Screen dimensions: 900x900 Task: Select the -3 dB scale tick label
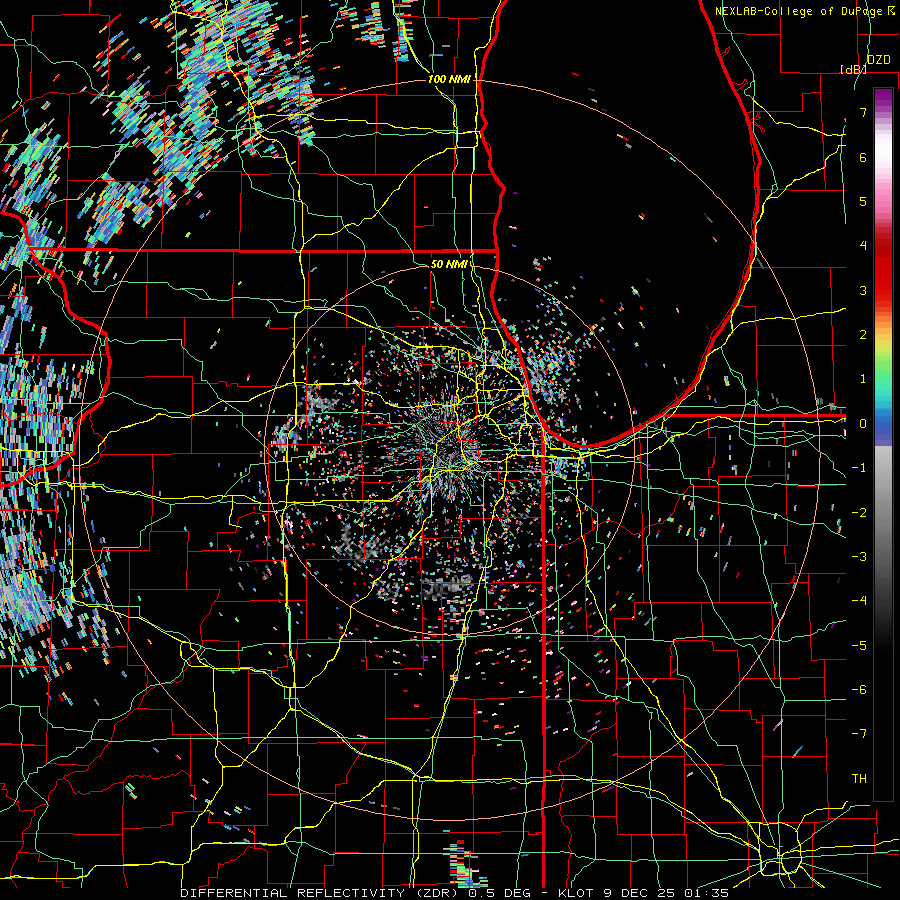(x=859, y=557)
